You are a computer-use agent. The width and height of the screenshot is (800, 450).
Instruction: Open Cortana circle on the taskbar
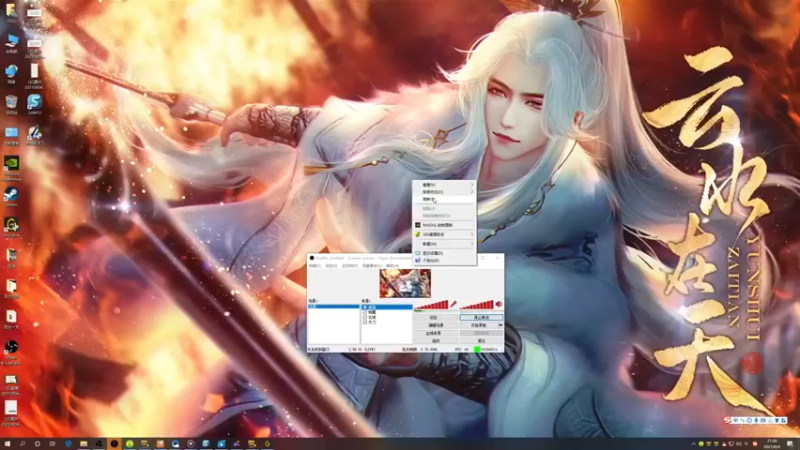(37, 444)
